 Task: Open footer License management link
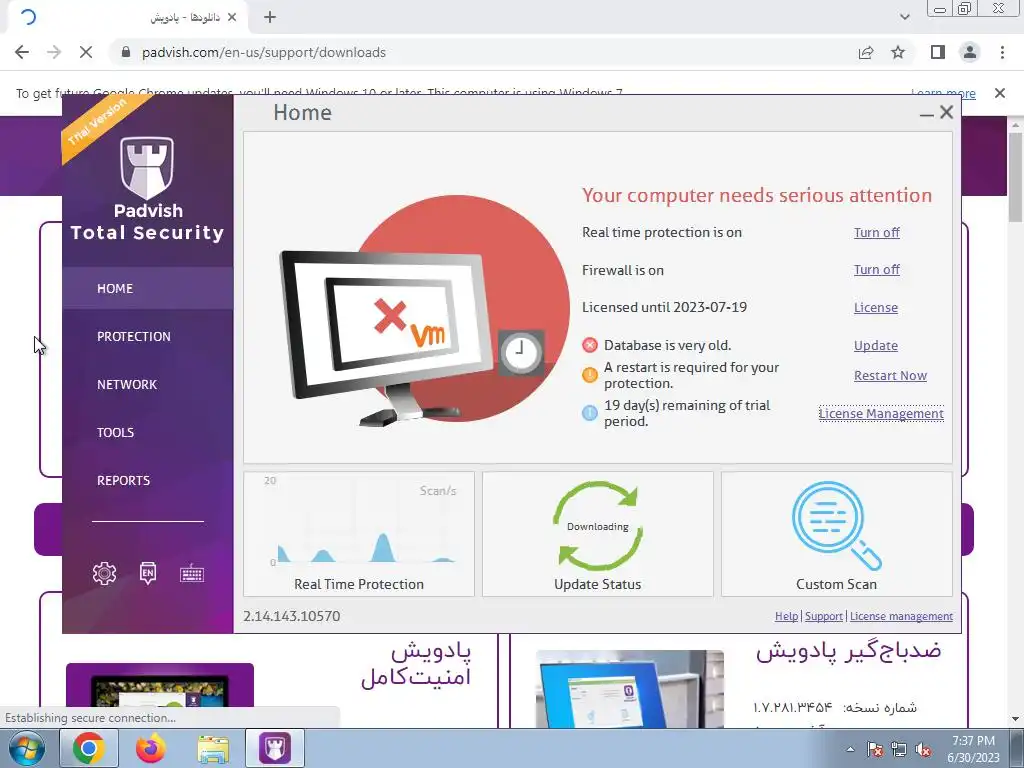pyautogui.click(x=901, y=616)
